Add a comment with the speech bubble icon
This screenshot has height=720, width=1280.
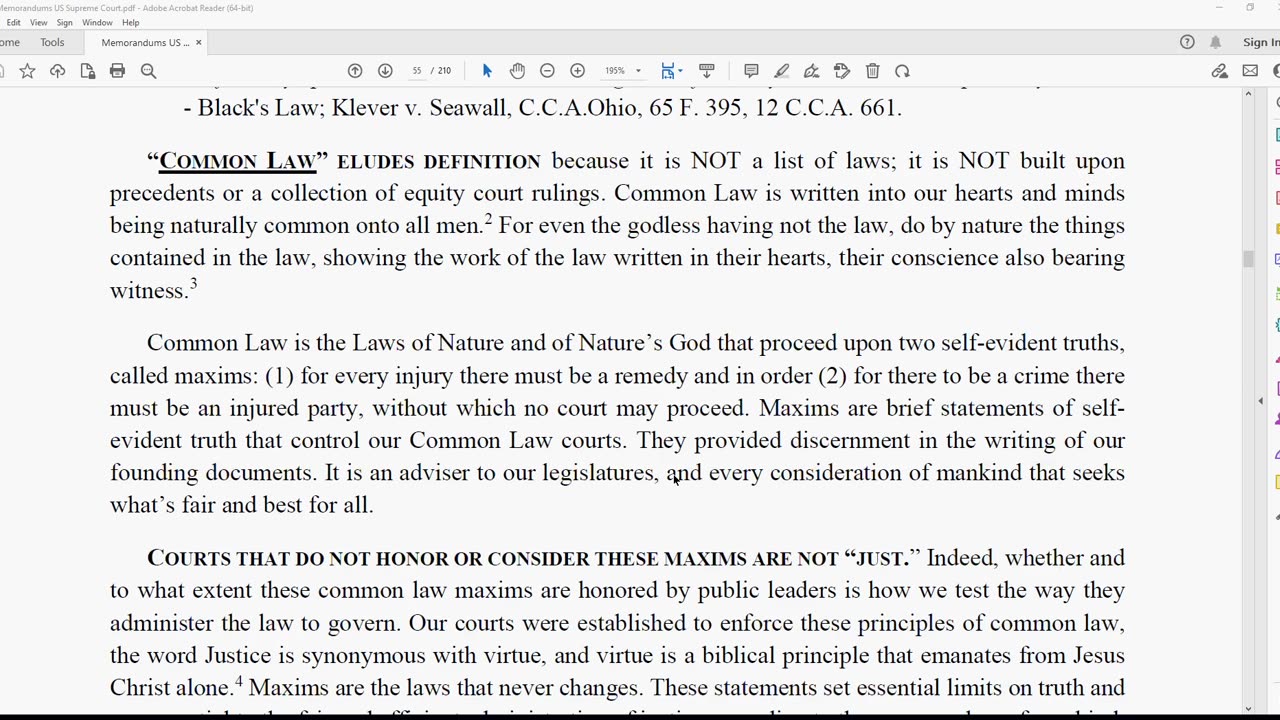(x=751, y=71)
